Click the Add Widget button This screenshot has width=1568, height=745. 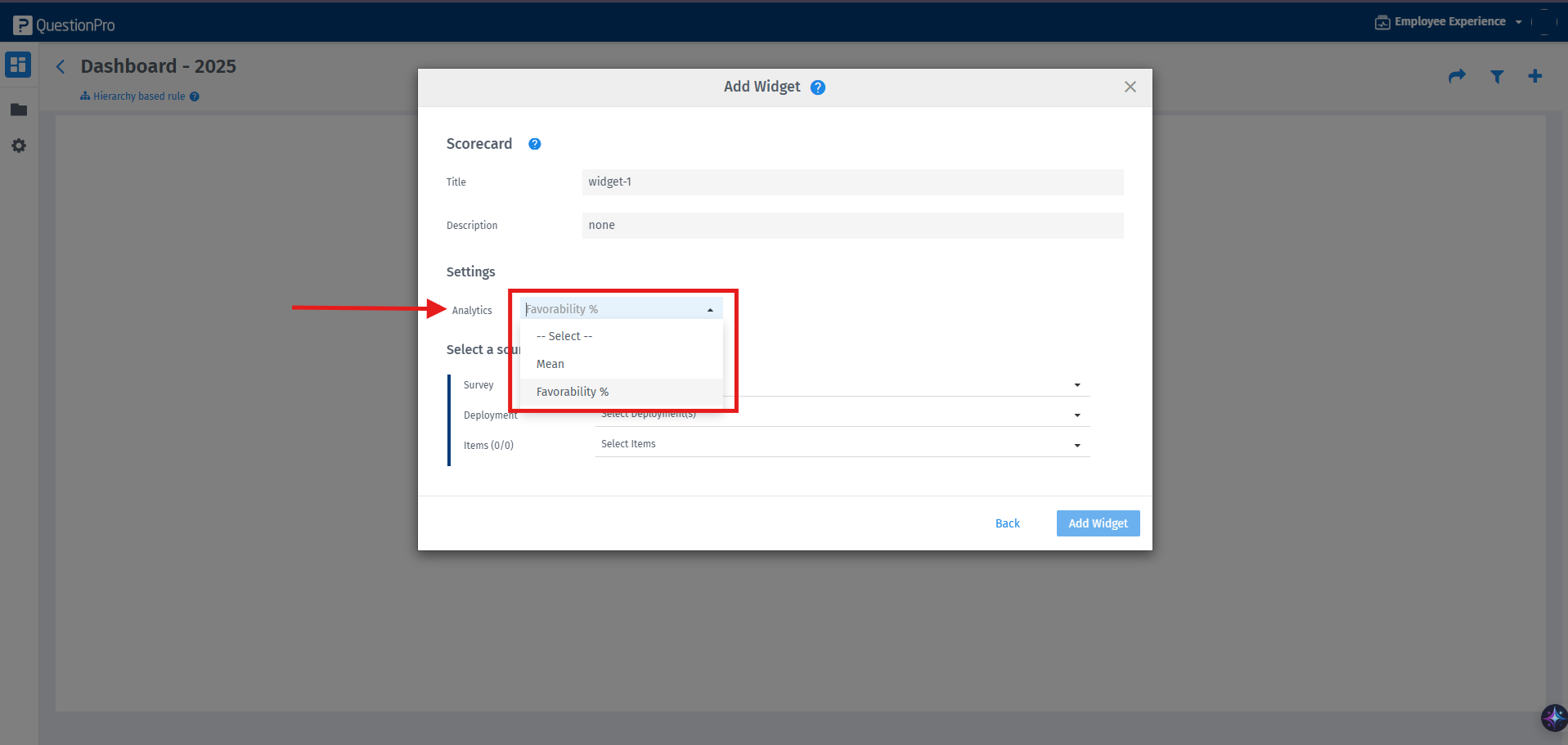[1098, 523]
